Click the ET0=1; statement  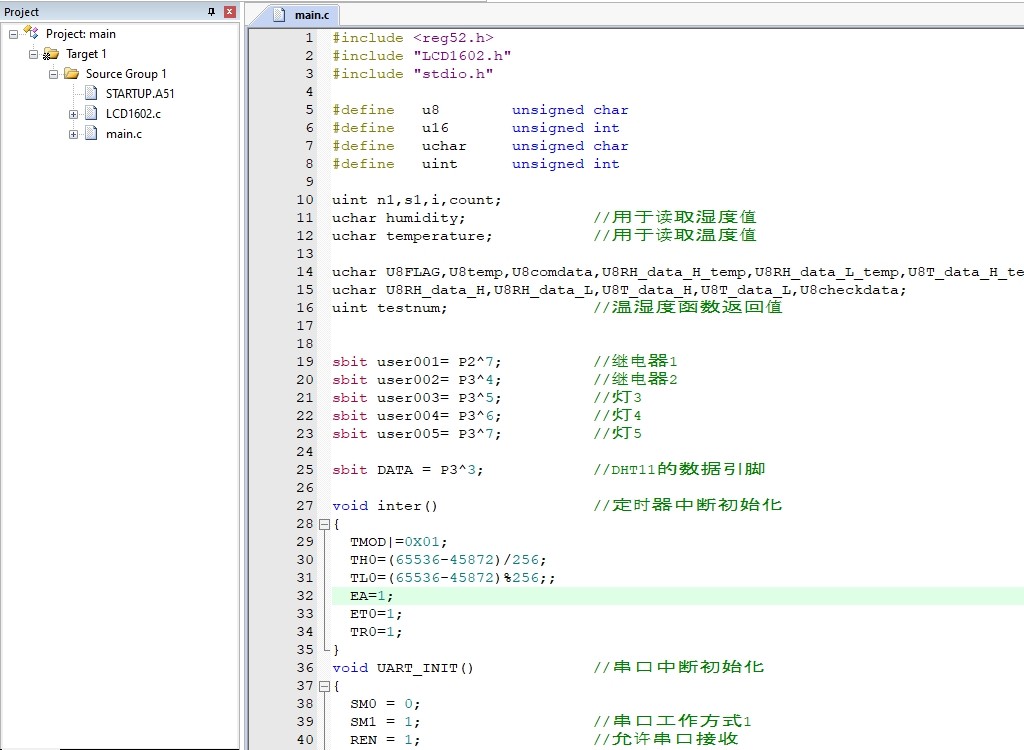(x=376, y=614)
